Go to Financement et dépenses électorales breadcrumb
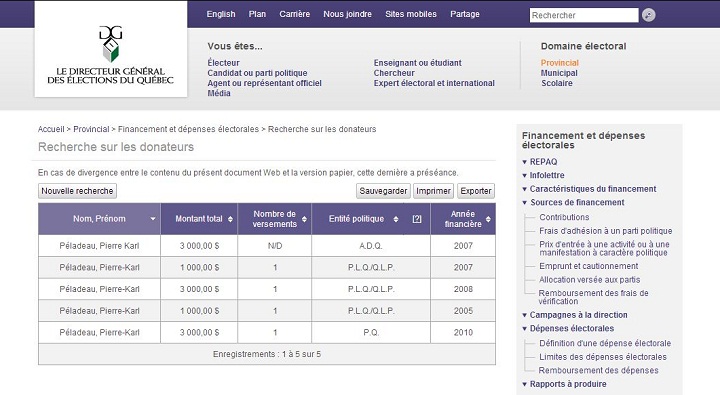The image size is (720, 395). coord(188,129)
